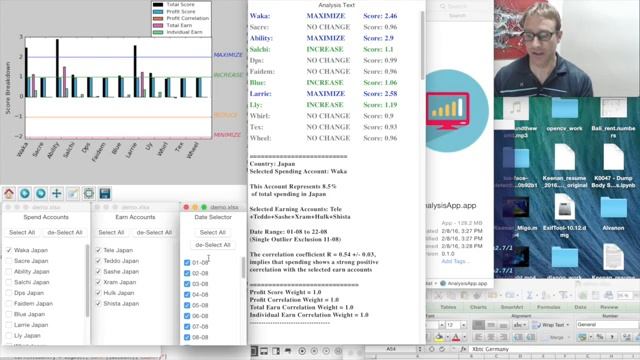The height and width of the screenshot is (360, 640).
Task: Open Excel number format General dropdown
Action: click(x=607, y=324)
